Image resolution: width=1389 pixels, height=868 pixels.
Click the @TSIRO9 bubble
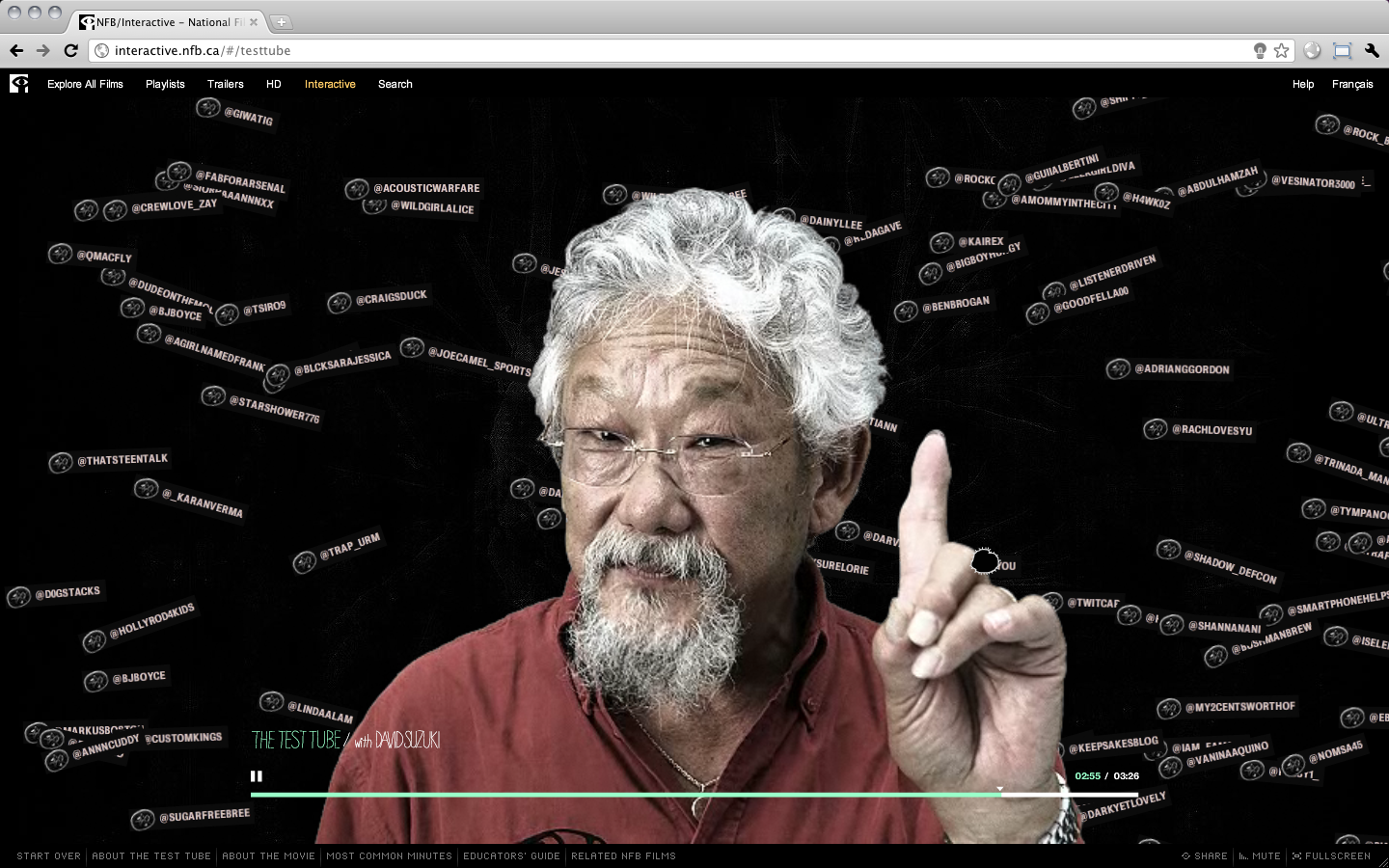pyautogui.click(x=252, y=310)
